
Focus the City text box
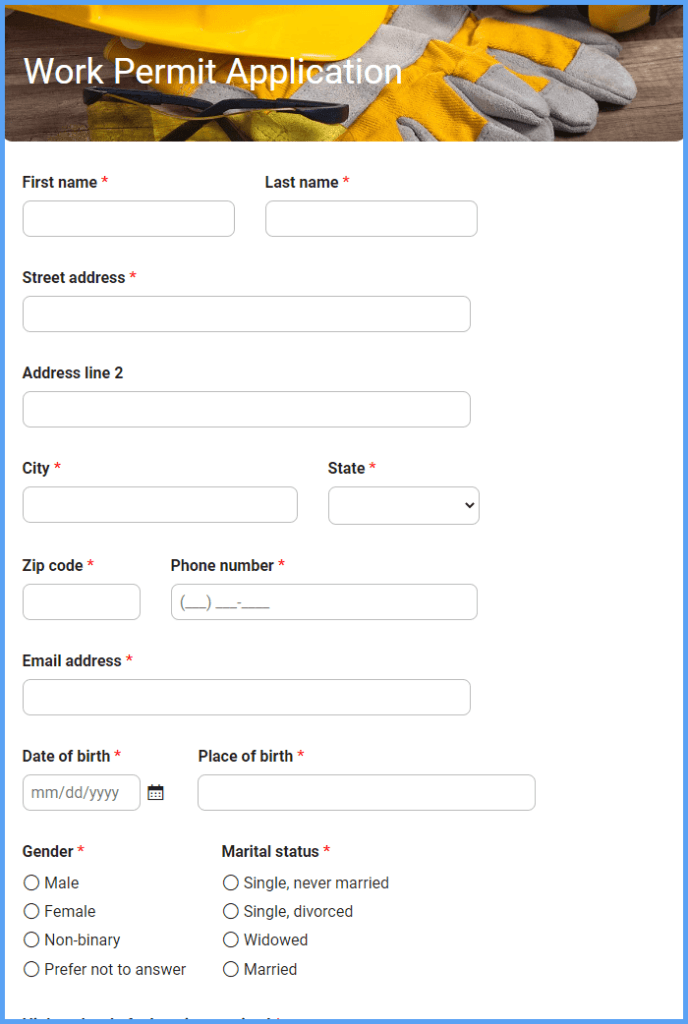click(160, 505)
